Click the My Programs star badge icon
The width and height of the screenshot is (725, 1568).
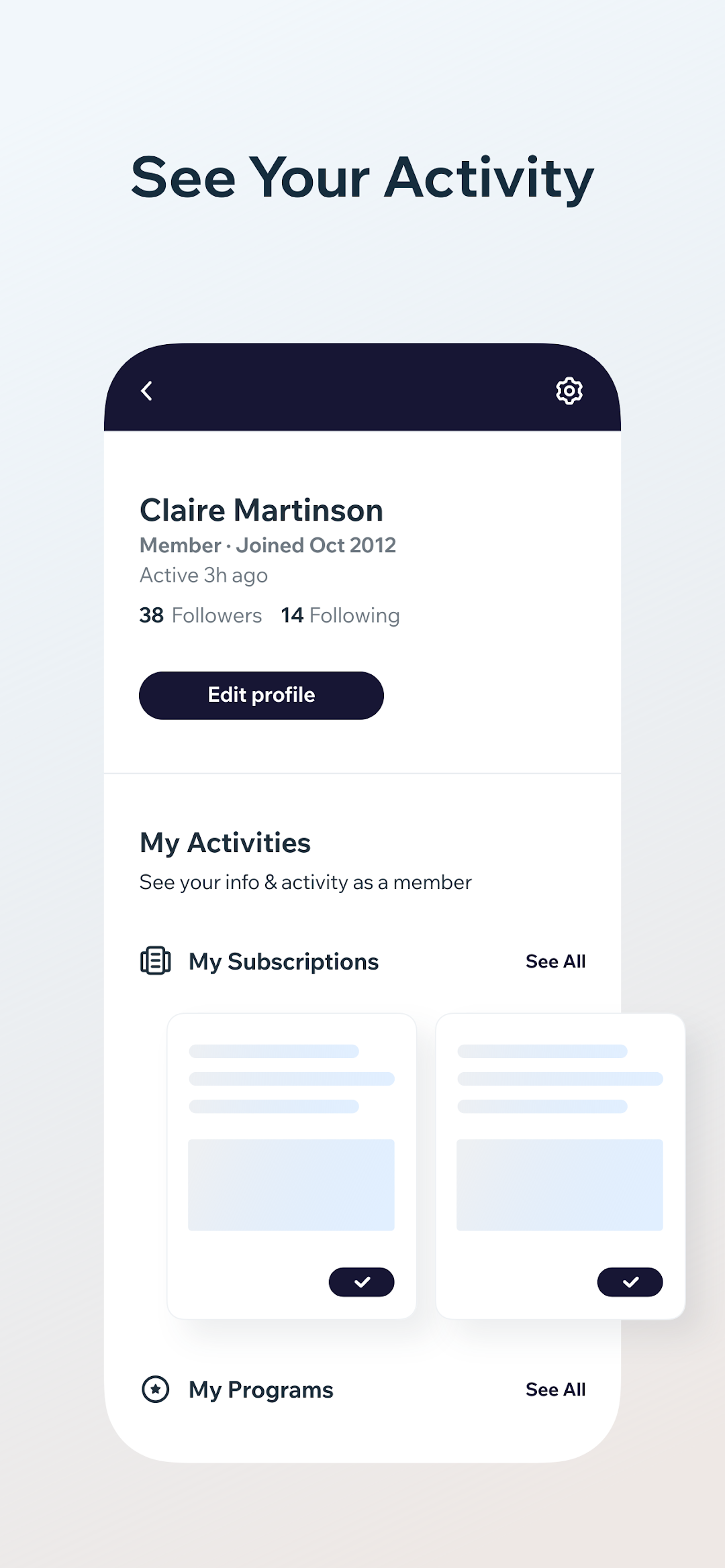[155, 1389]
